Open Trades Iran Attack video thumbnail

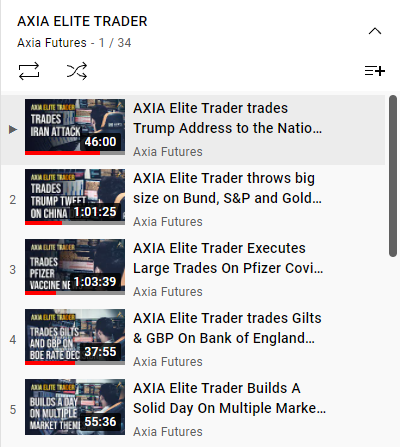(x=75, y=127)
